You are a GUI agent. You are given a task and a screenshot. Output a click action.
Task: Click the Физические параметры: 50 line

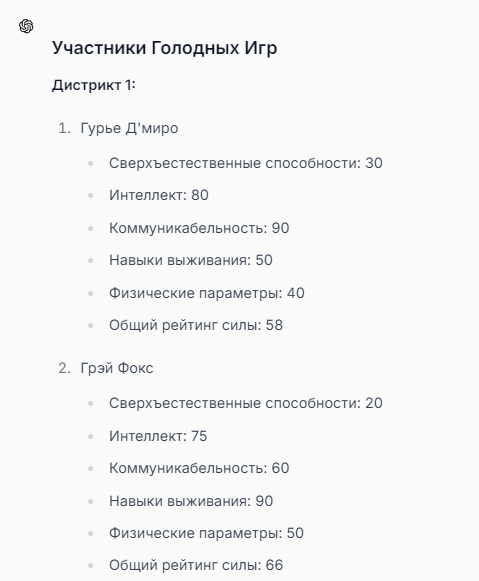coord(206,533)
